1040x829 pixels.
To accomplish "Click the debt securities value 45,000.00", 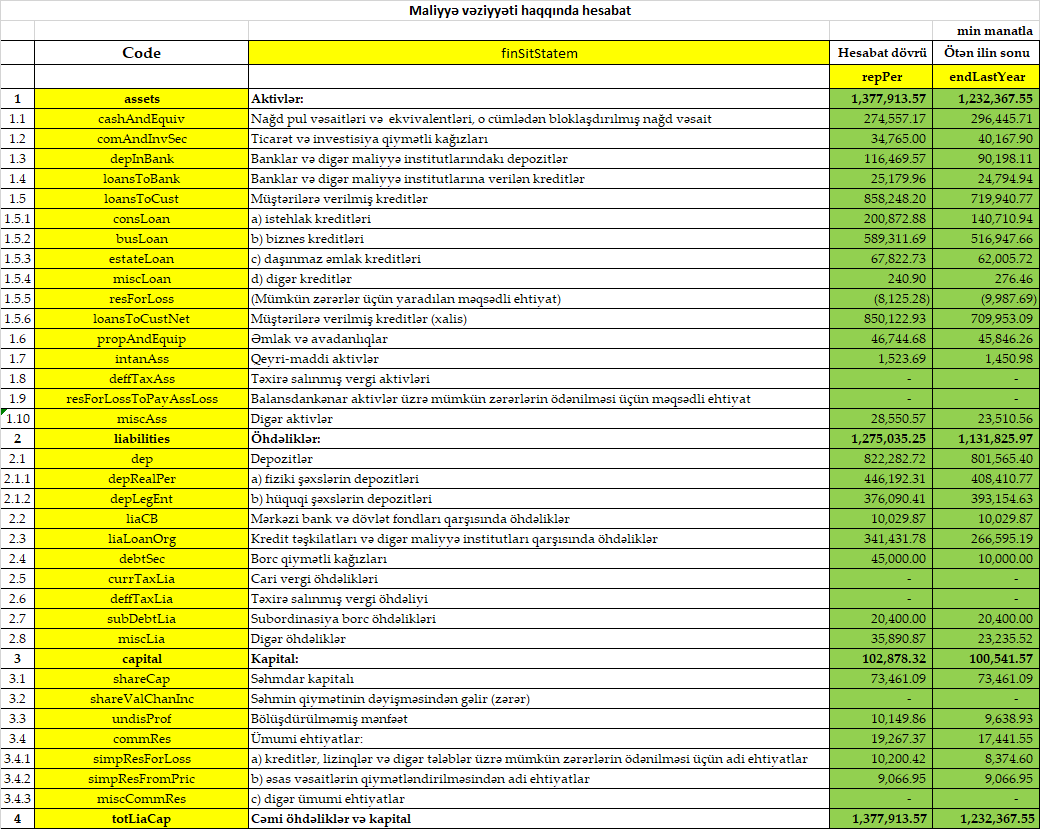I will [x=881, y=558].
